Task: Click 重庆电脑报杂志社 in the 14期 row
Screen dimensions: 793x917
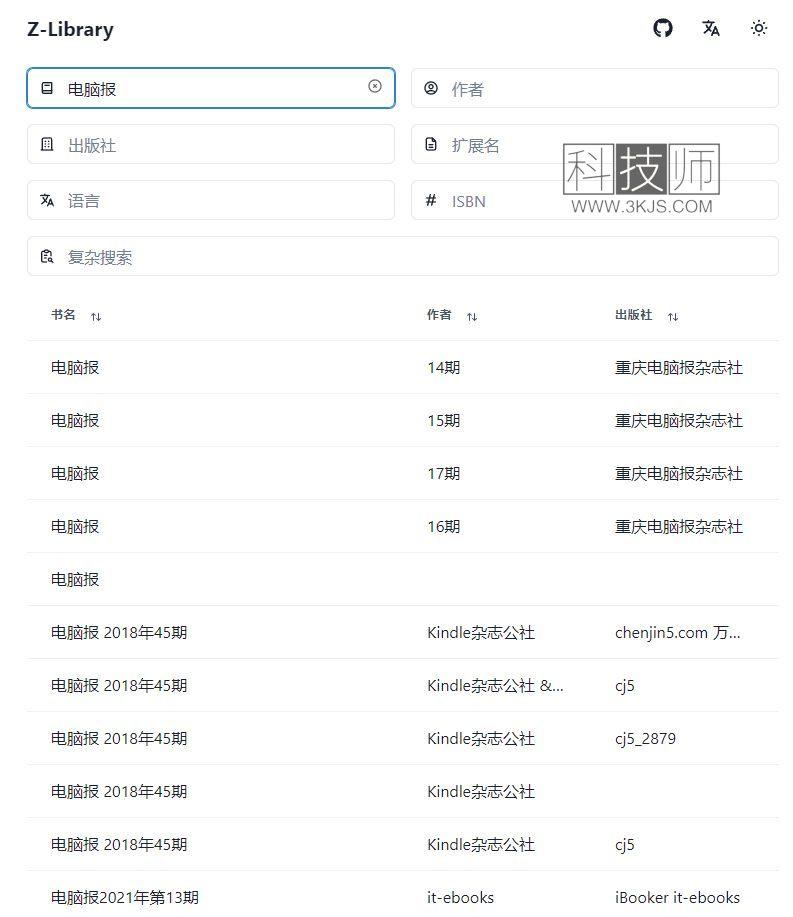Action: pos(679,368)
